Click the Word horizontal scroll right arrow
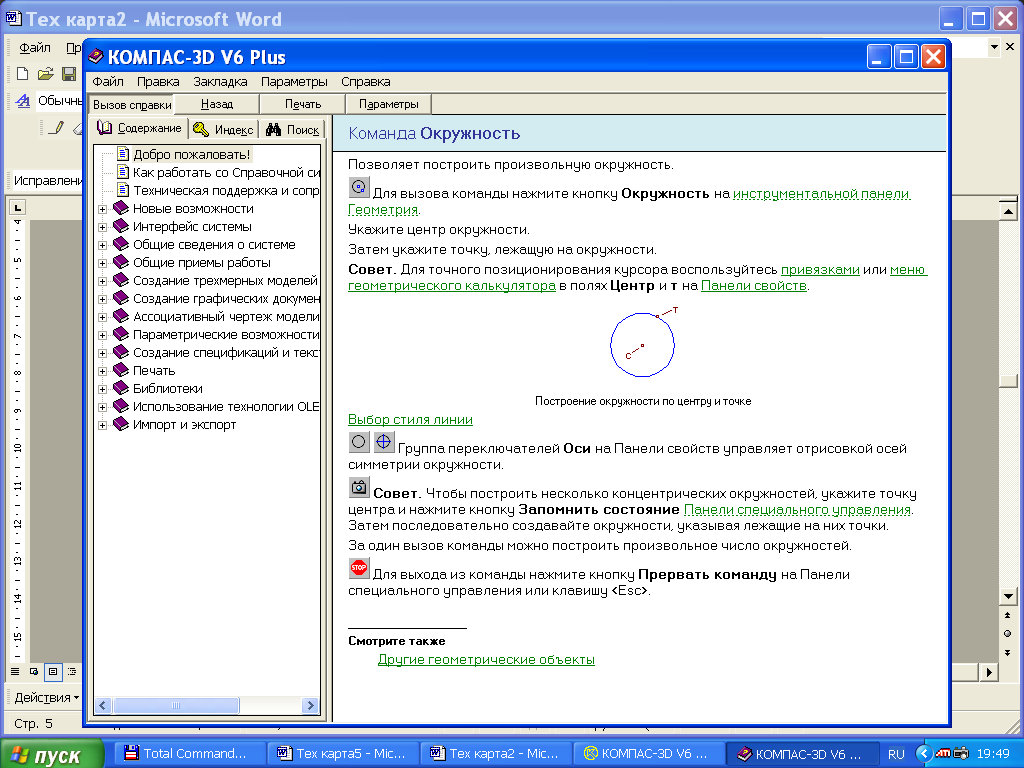The width and height of the screenshot is (1024, 768). pyautogui.click(x=990, y=671)
